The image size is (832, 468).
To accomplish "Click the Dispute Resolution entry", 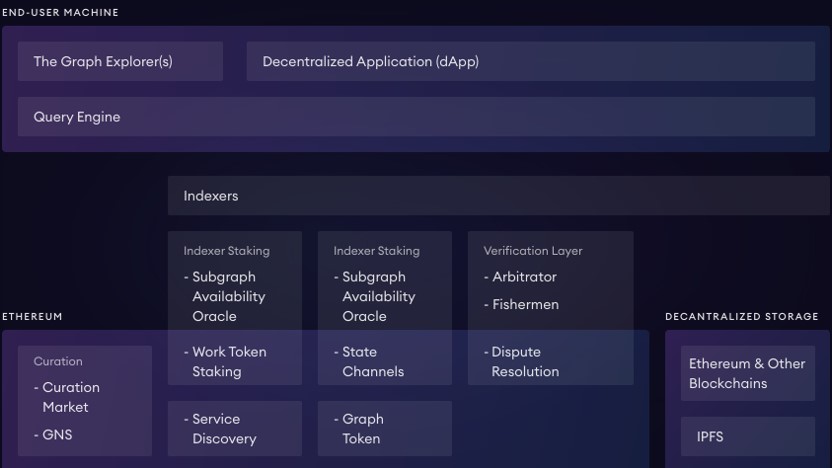I will pos(522,361).
